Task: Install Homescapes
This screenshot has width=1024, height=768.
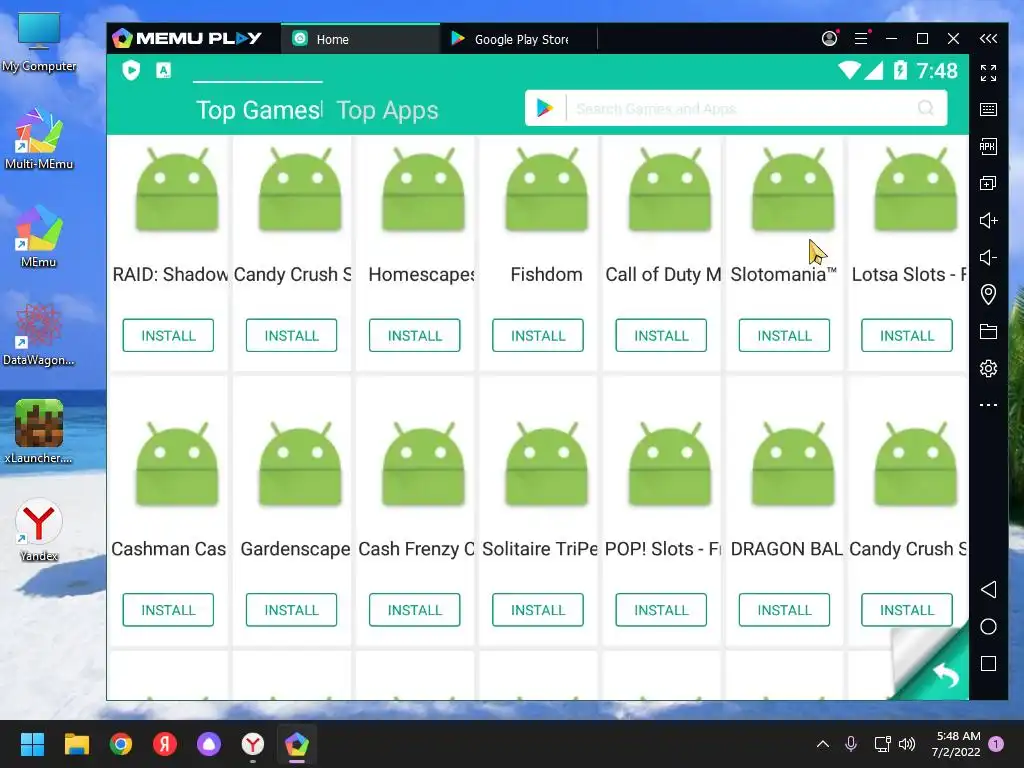Action: tap(415, 336)
